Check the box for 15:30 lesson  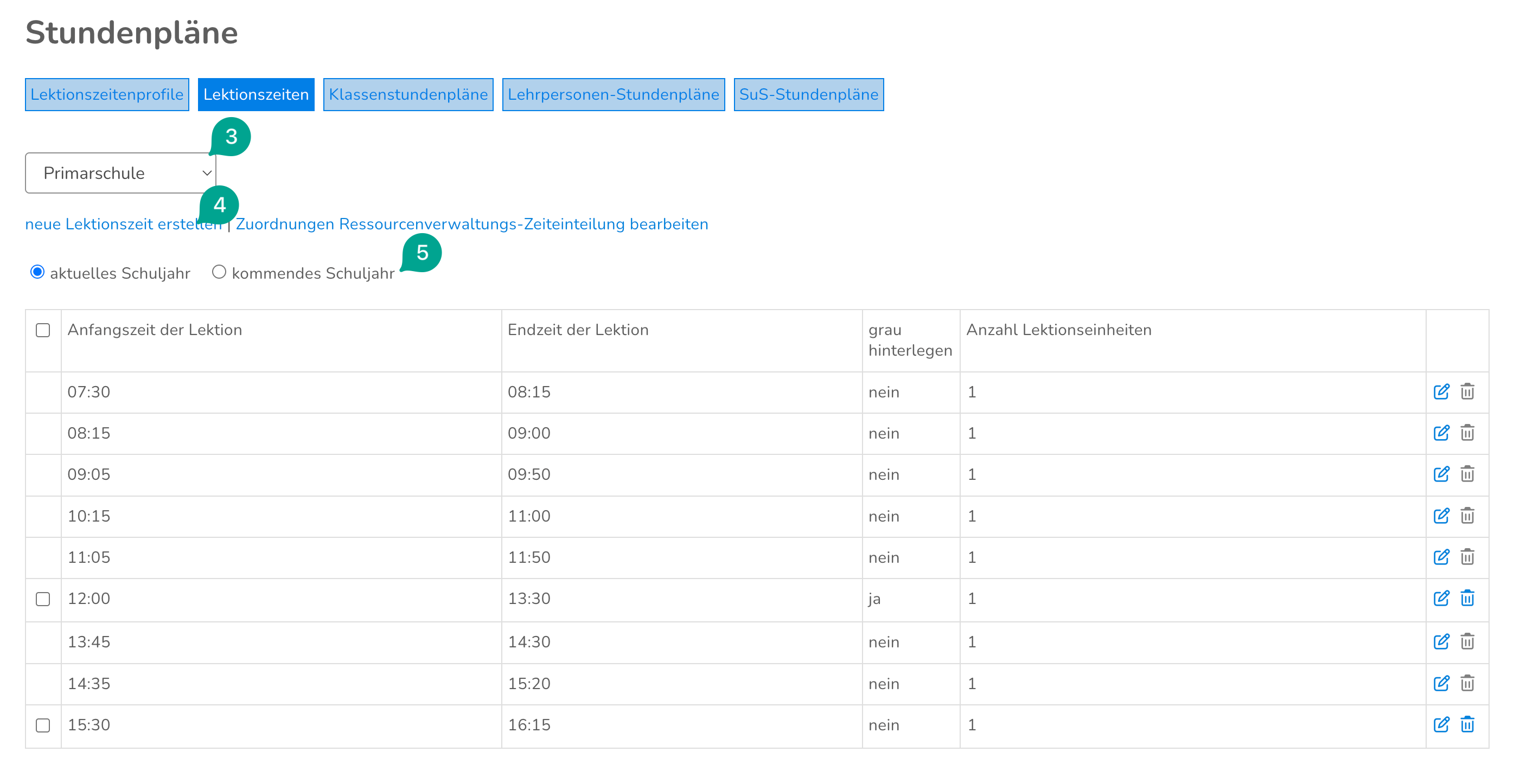tap(42, 725)
